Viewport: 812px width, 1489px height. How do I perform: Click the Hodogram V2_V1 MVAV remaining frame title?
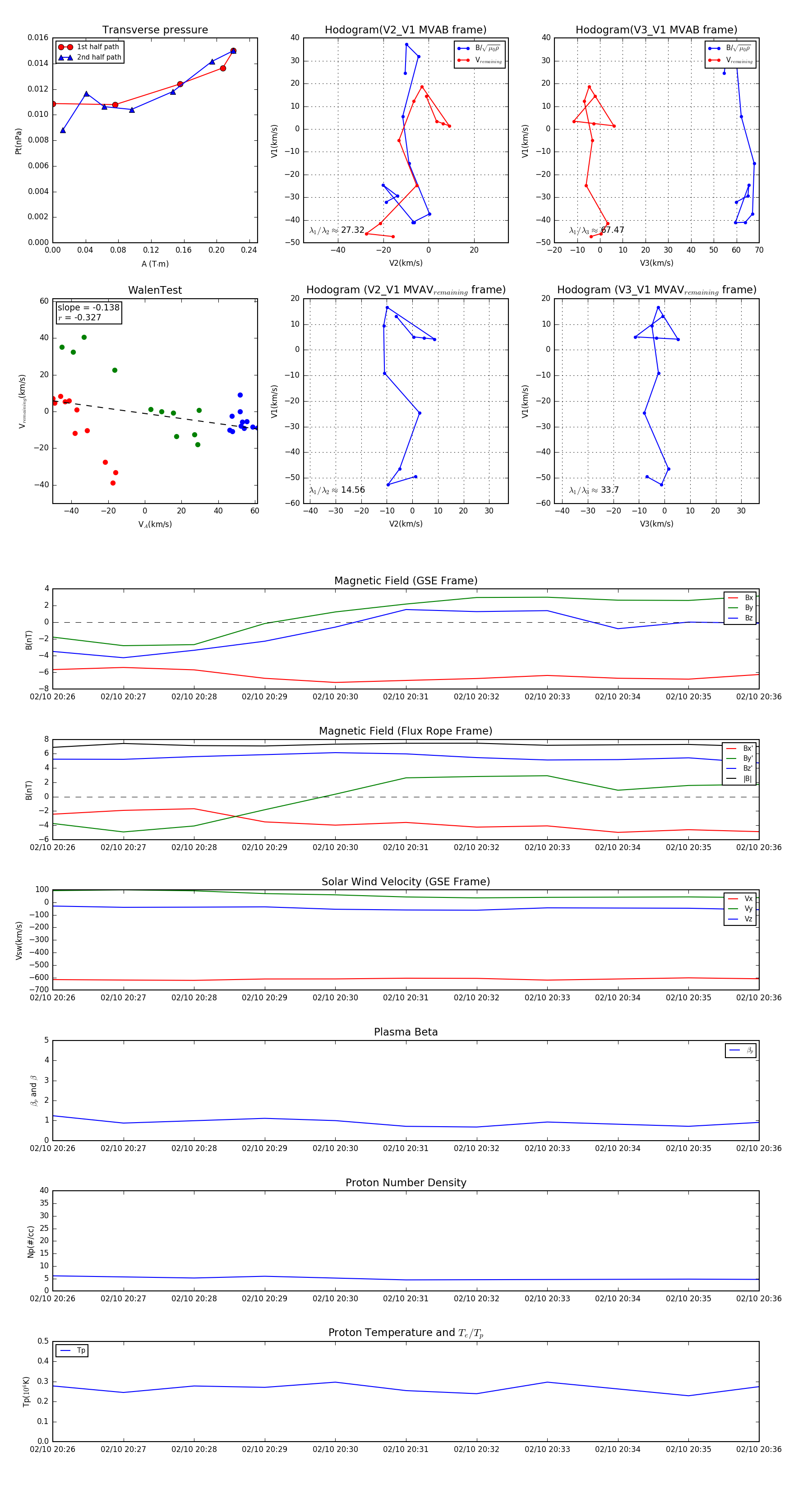[x=406, y=290]
